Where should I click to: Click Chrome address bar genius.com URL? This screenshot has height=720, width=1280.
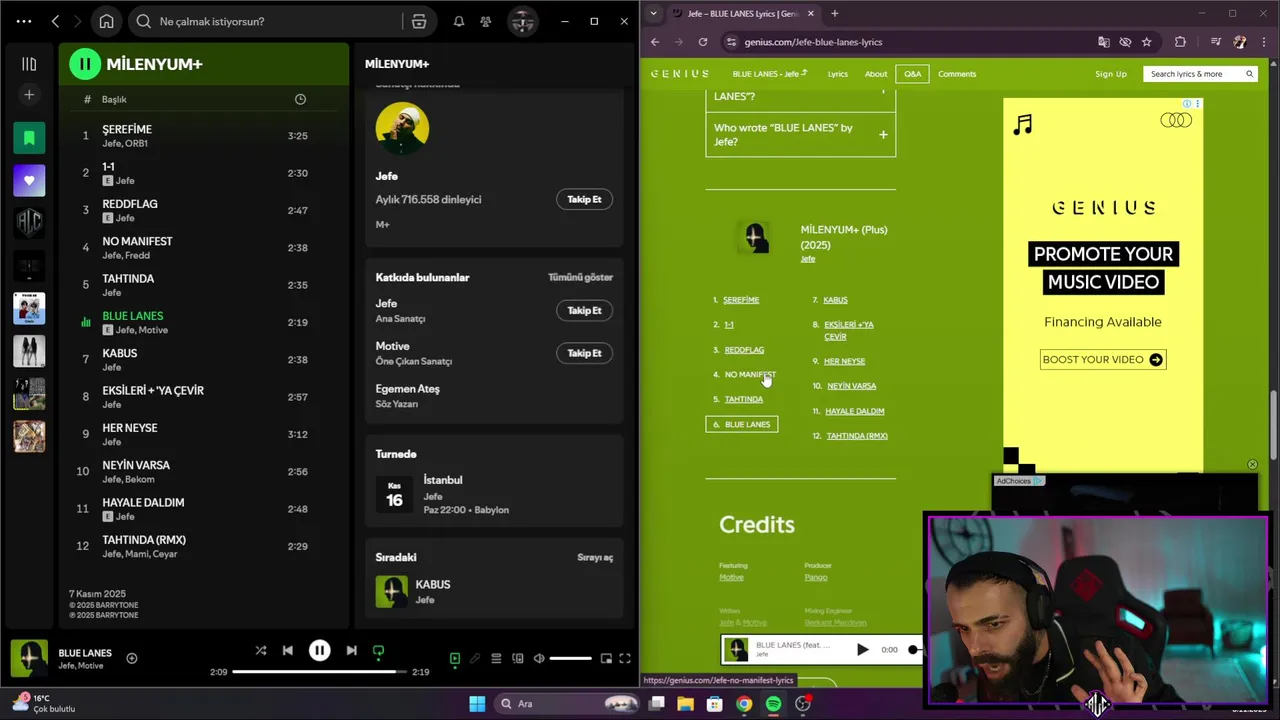click(x=813, y=42)
